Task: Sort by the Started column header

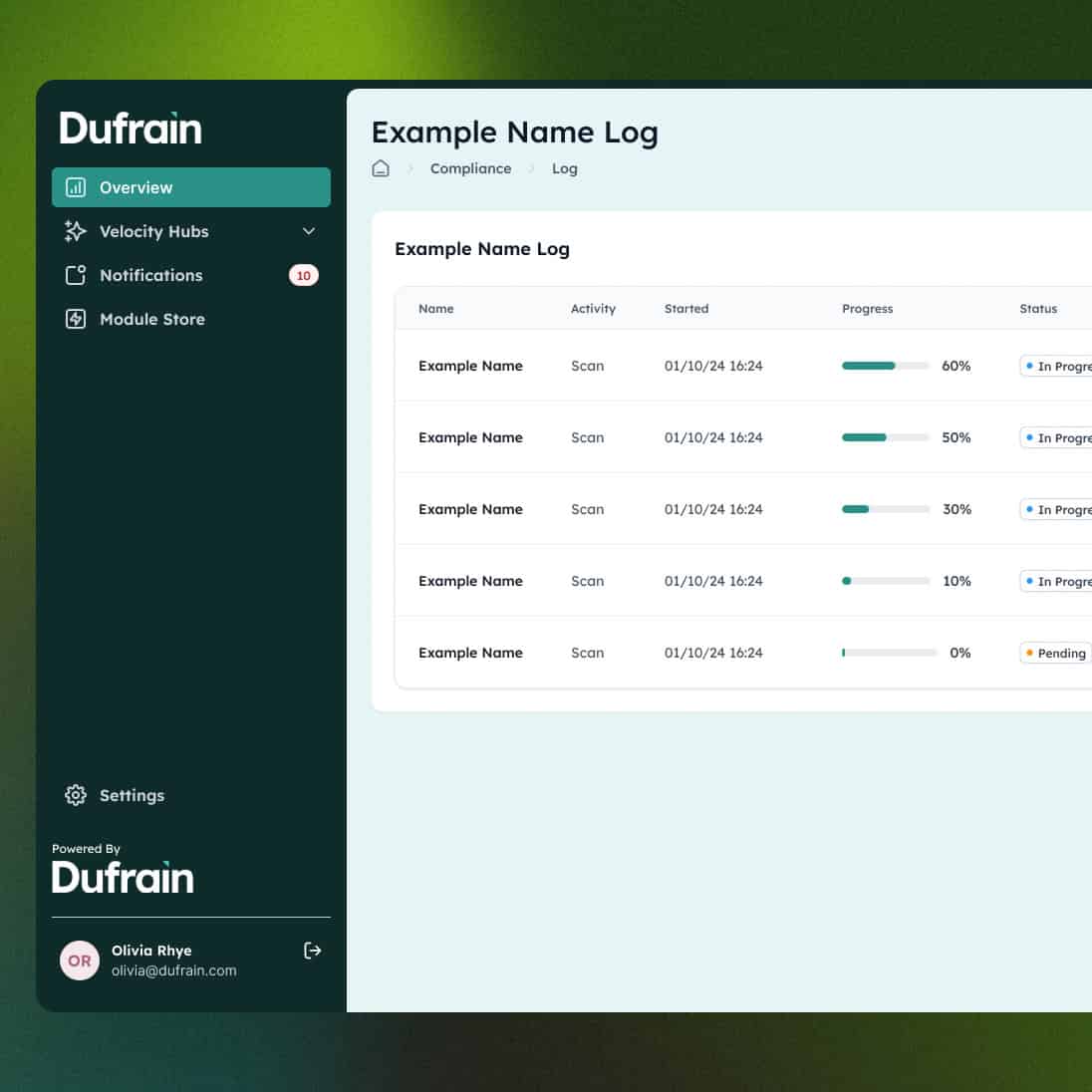Action: [686, 309]
